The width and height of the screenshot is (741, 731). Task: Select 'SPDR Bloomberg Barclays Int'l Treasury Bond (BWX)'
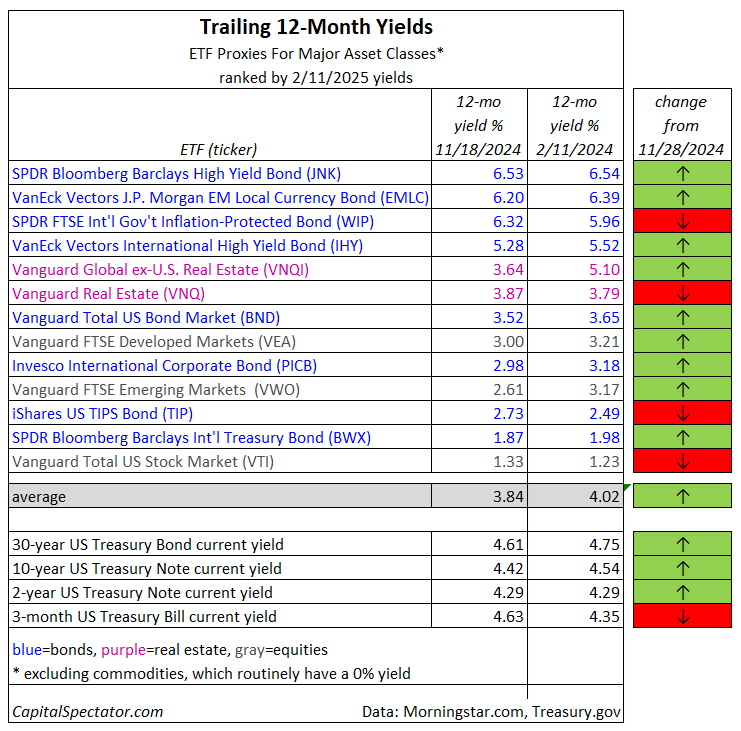click(x=191, y=438)
